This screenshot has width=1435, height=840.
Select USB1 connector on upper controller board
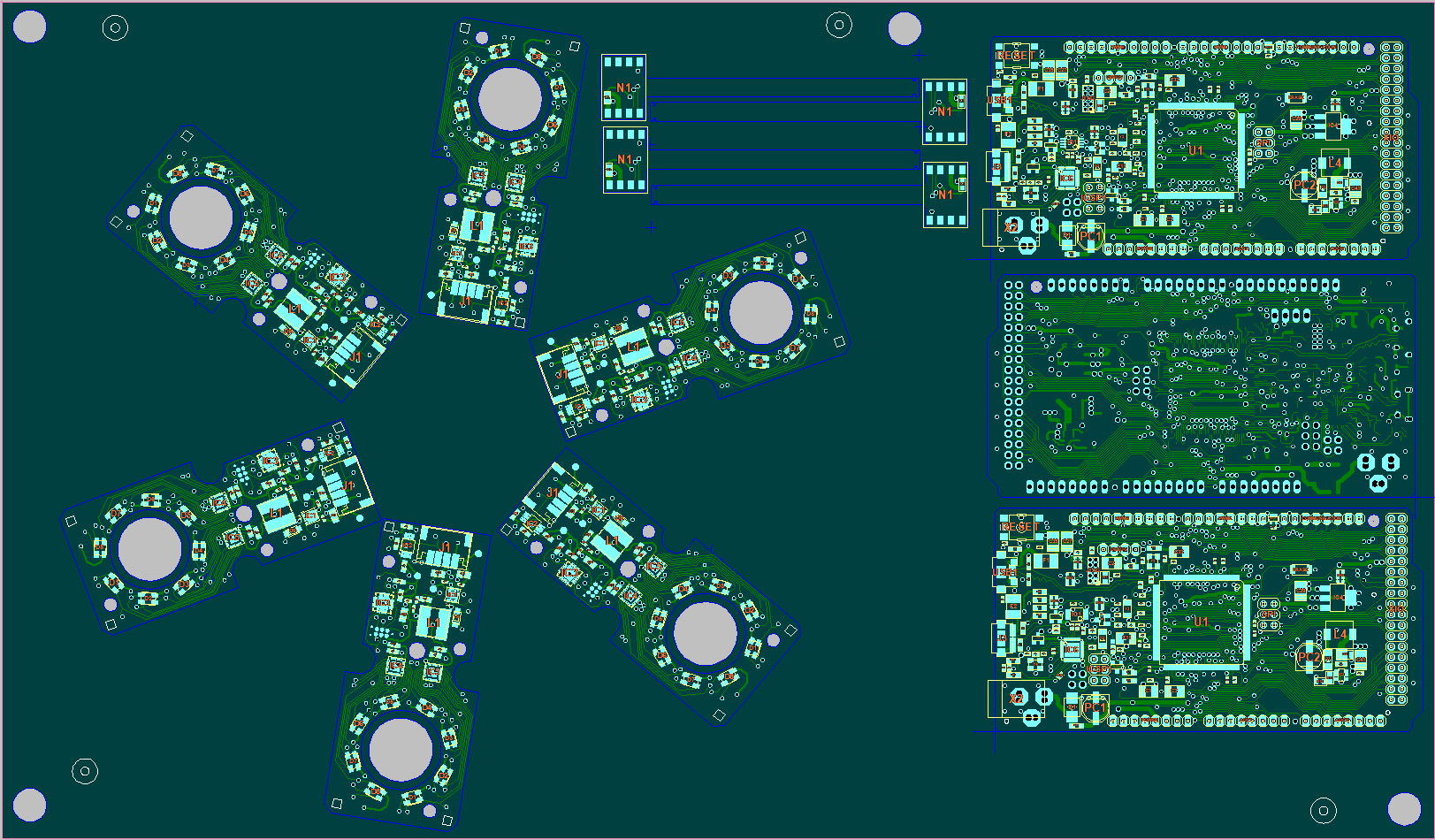(999, 100)
